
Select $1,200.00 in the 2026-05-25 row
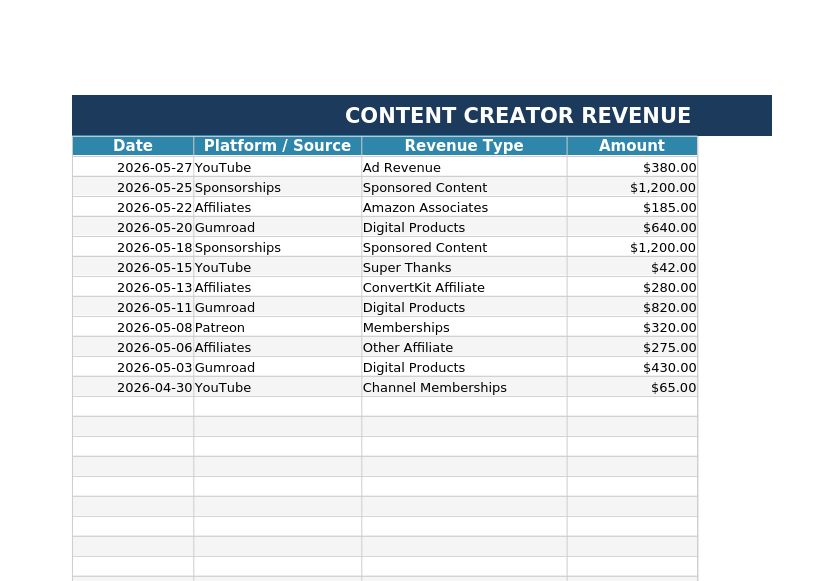point(632,188)
